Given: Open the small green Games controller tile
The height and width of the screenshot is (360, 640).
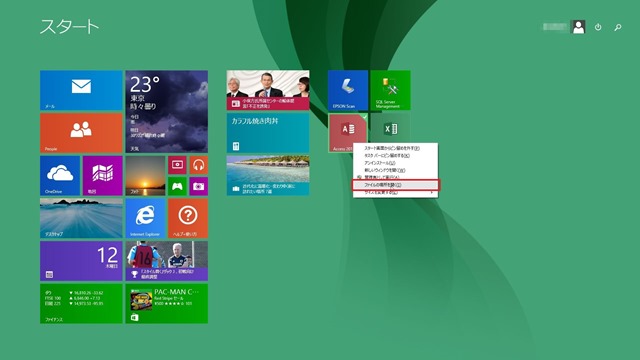Looking at the screenshot, I should tap(177, 186).
